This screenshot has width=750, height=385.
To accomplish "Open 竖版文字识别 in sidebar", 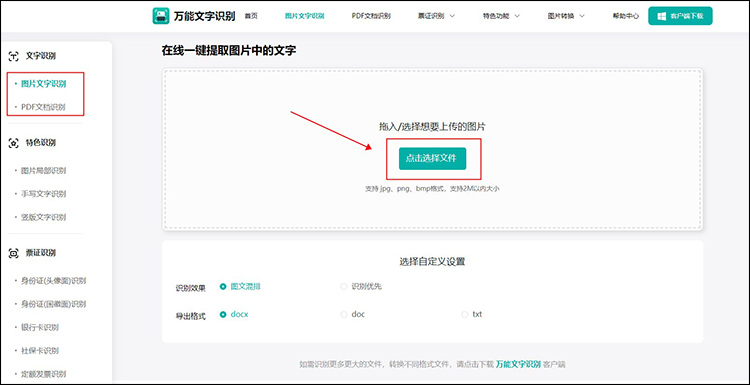I will [x=44, y=217].
